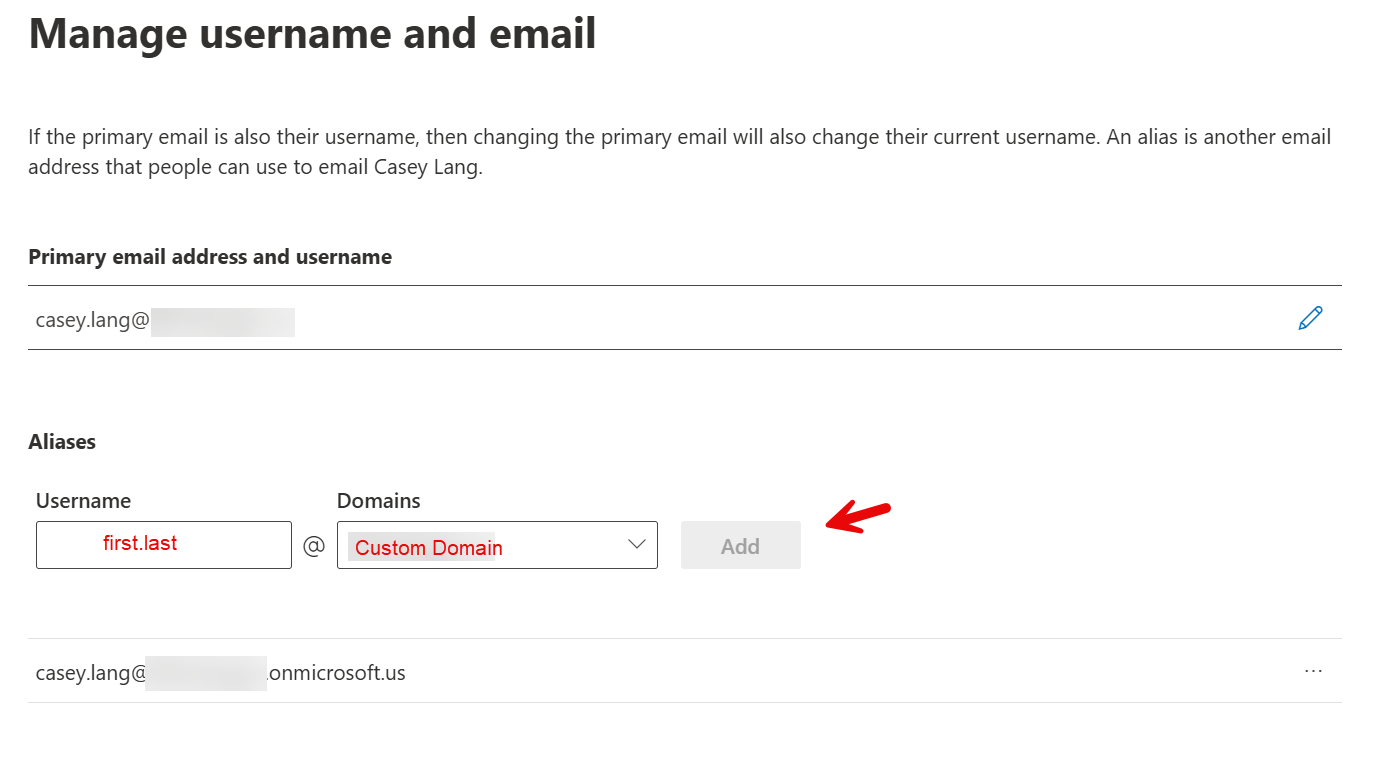Select the alias ending in onmicrosoft.us
Image resolution: width=1384 pixels, height=774 pixels.
220,672
